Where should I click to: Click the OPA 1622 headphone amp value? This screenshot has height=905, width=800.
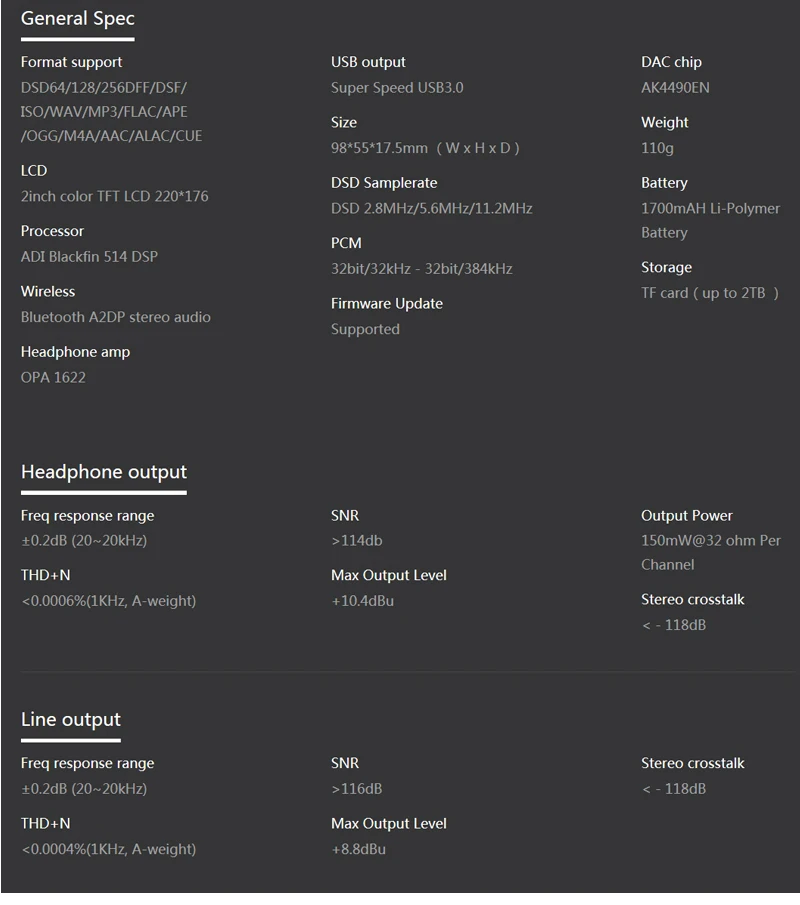point(53,377)
